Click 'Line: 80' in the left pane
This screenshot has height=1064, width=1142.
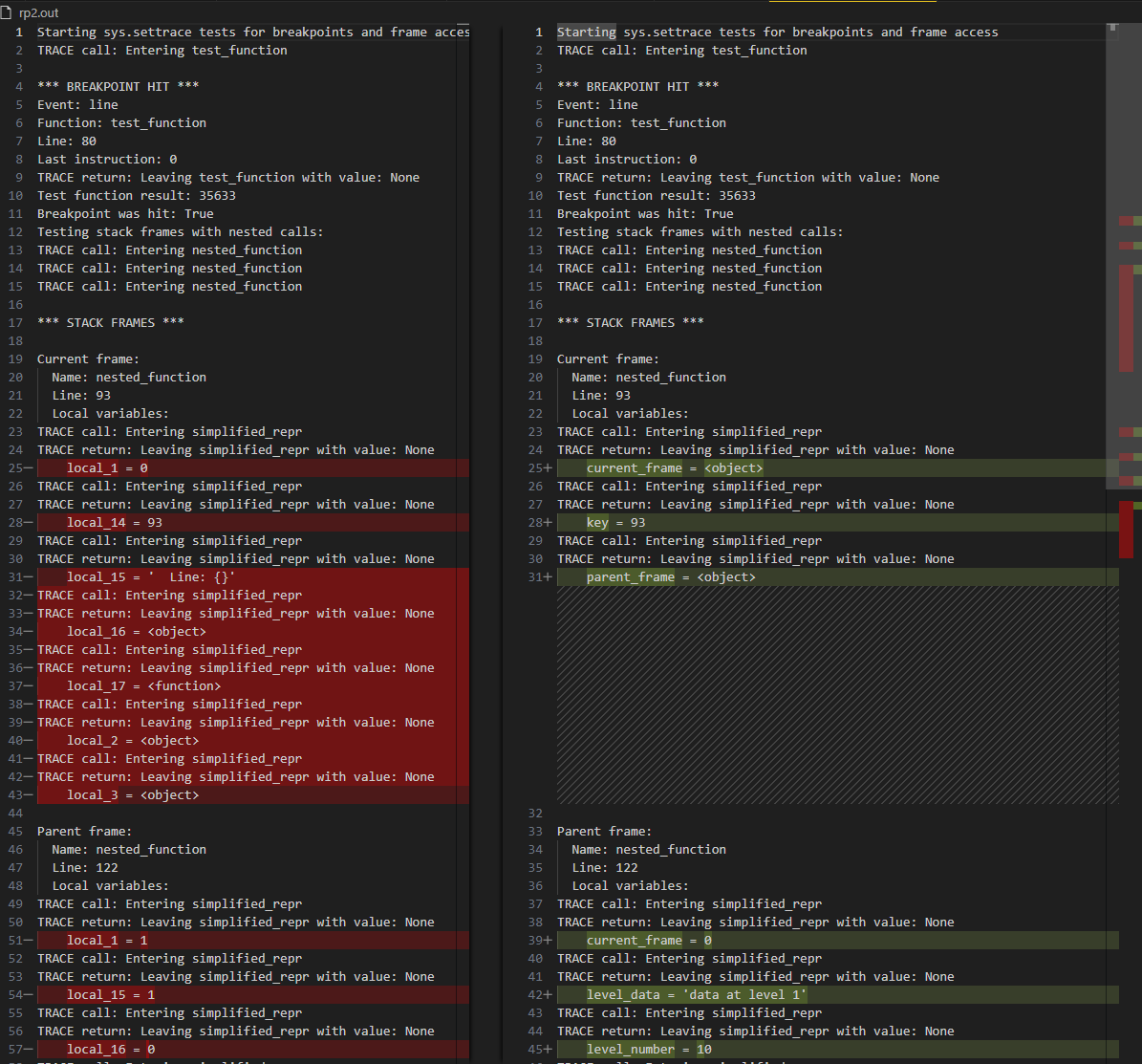click(x=66, y=141)
